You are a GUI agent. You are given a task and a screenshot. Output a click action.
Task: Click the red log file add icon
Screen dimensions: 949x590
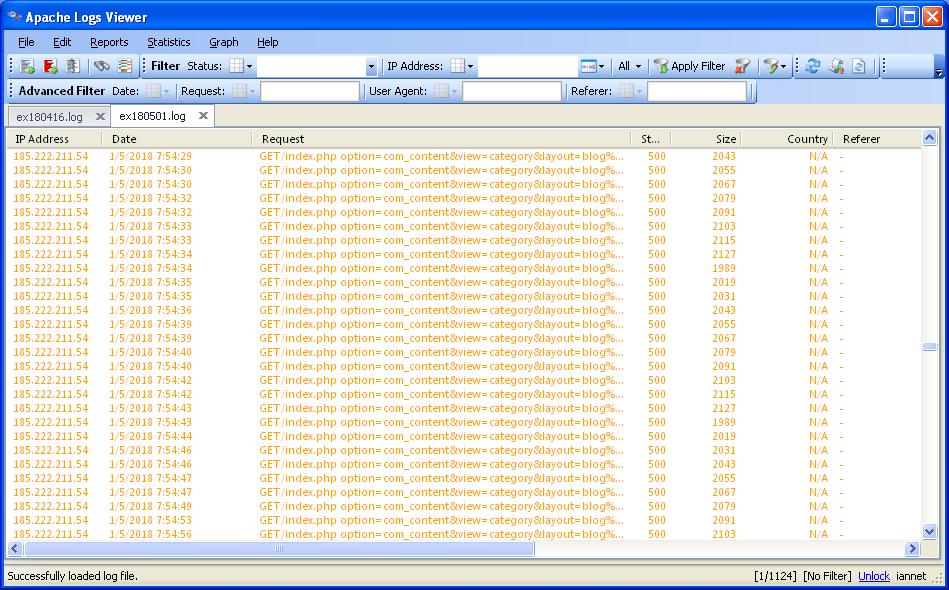click(50, 66)
